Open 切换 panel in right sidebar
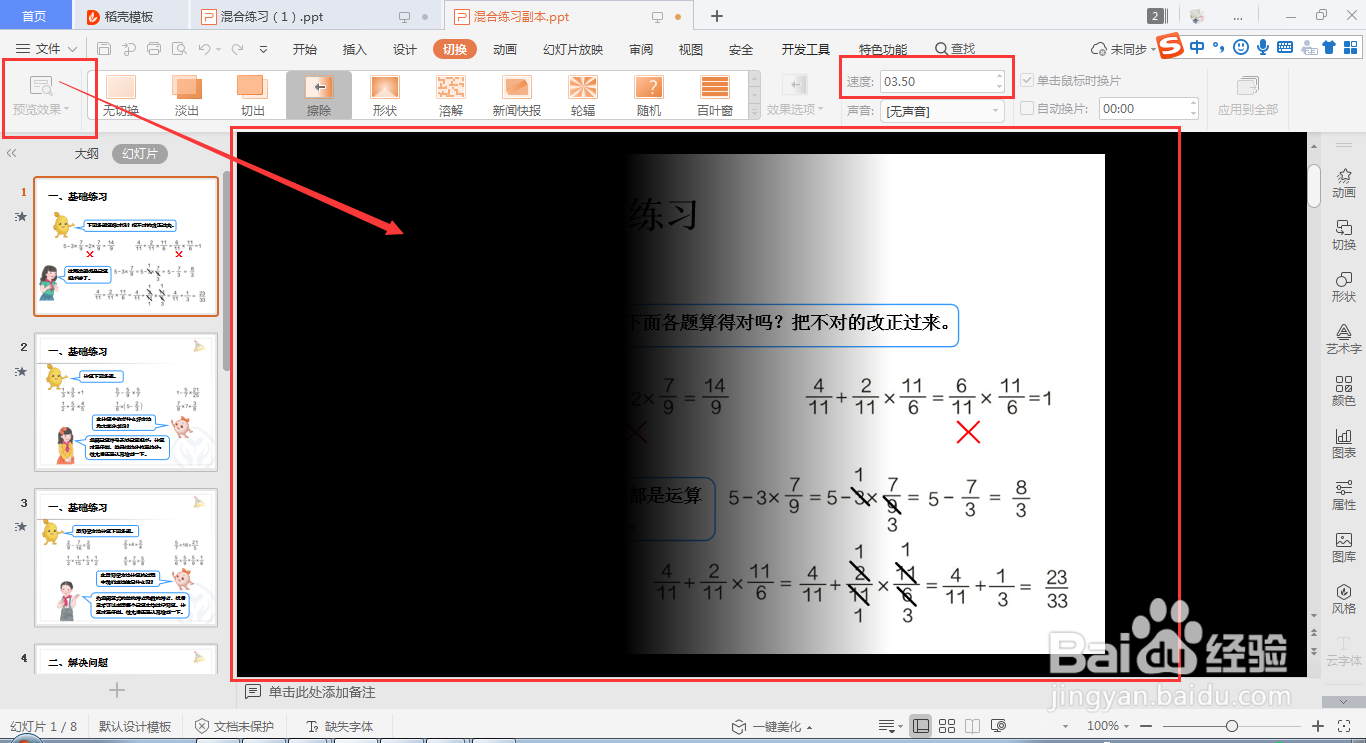 pos(1344,235)
